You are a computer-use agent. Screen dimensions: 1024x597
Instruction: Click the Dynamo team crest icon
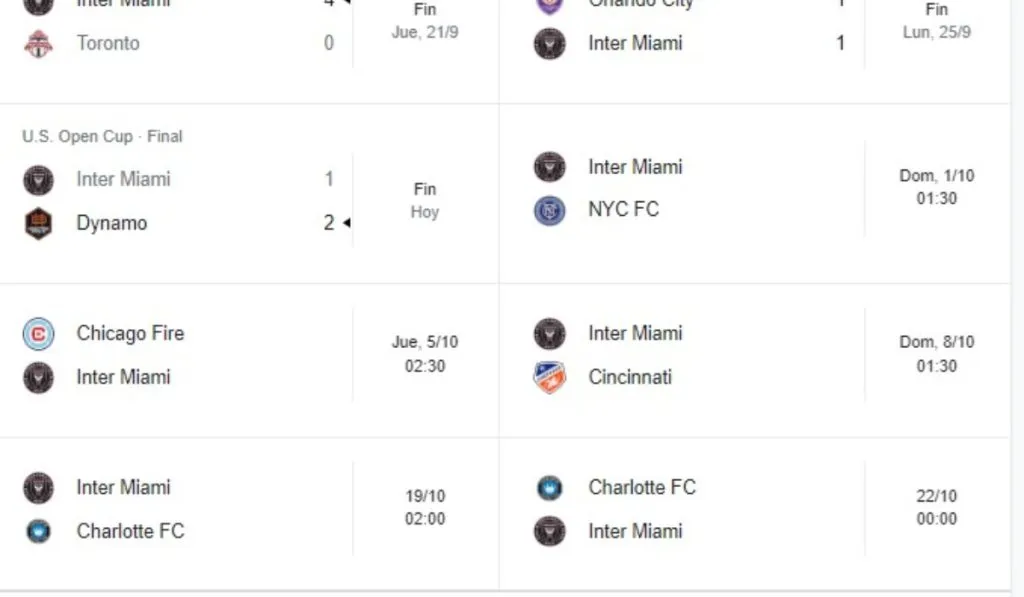[x=39, y=223]
